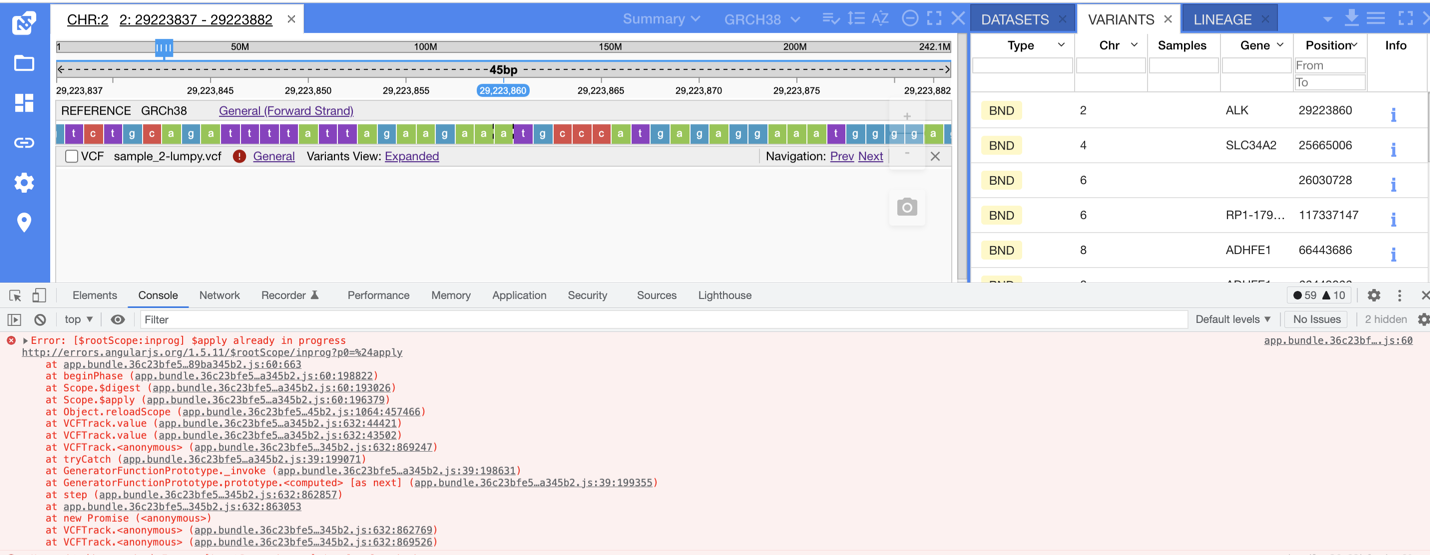
Task: Go to previous variant with Prev
Action: (842, 157)
